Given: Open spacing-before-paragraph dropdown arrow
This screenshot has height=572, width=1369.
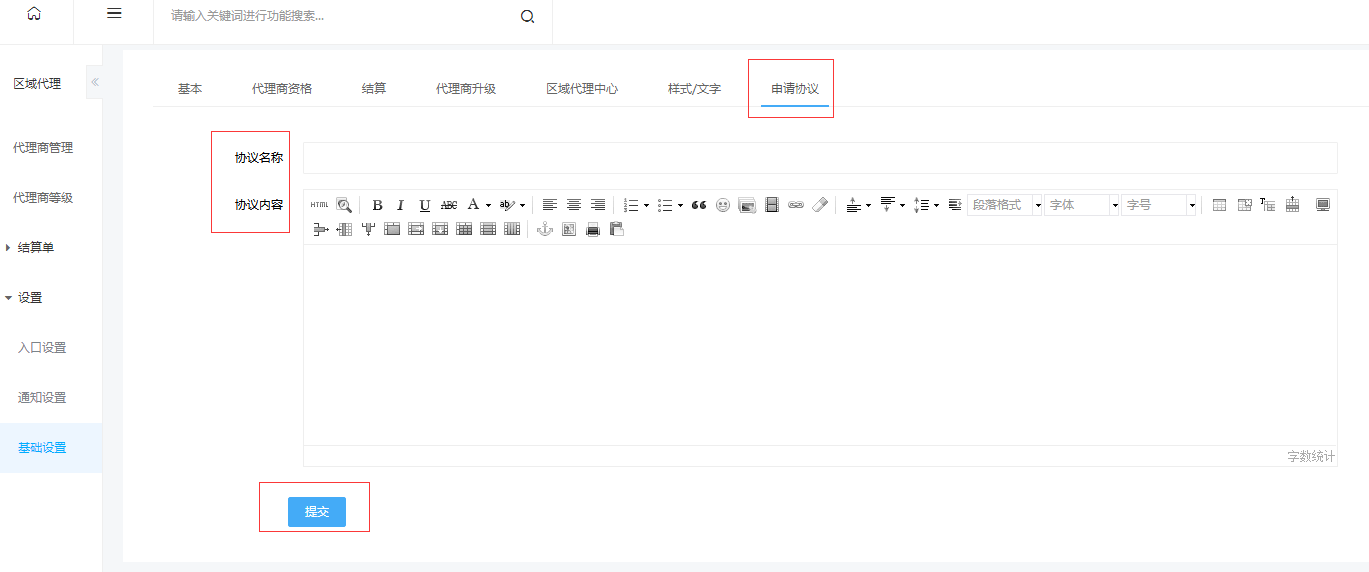Looking at the screenshot, I should (x=868, y=205).
